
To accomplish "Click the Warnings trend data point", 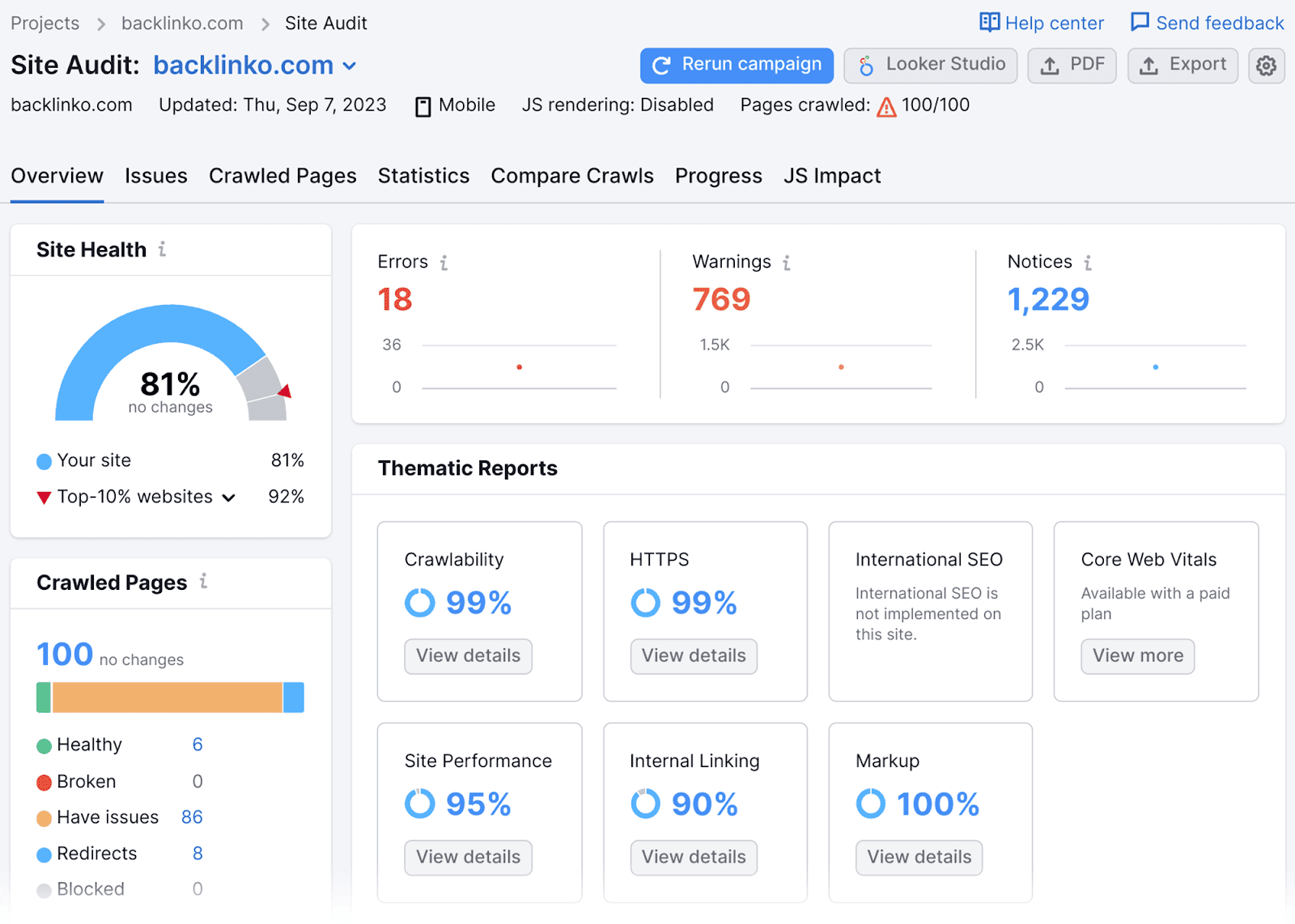I will [x=841, y=367].
